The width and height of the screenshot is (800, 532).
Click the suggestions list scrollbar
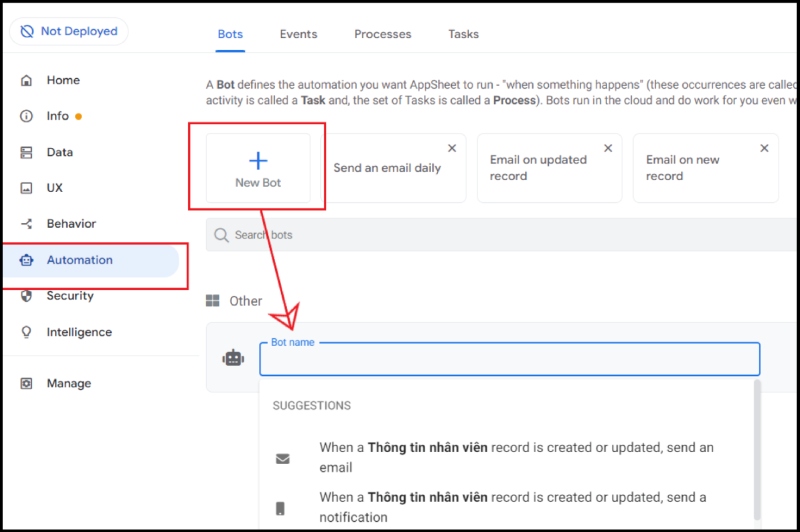pos(757,450)
